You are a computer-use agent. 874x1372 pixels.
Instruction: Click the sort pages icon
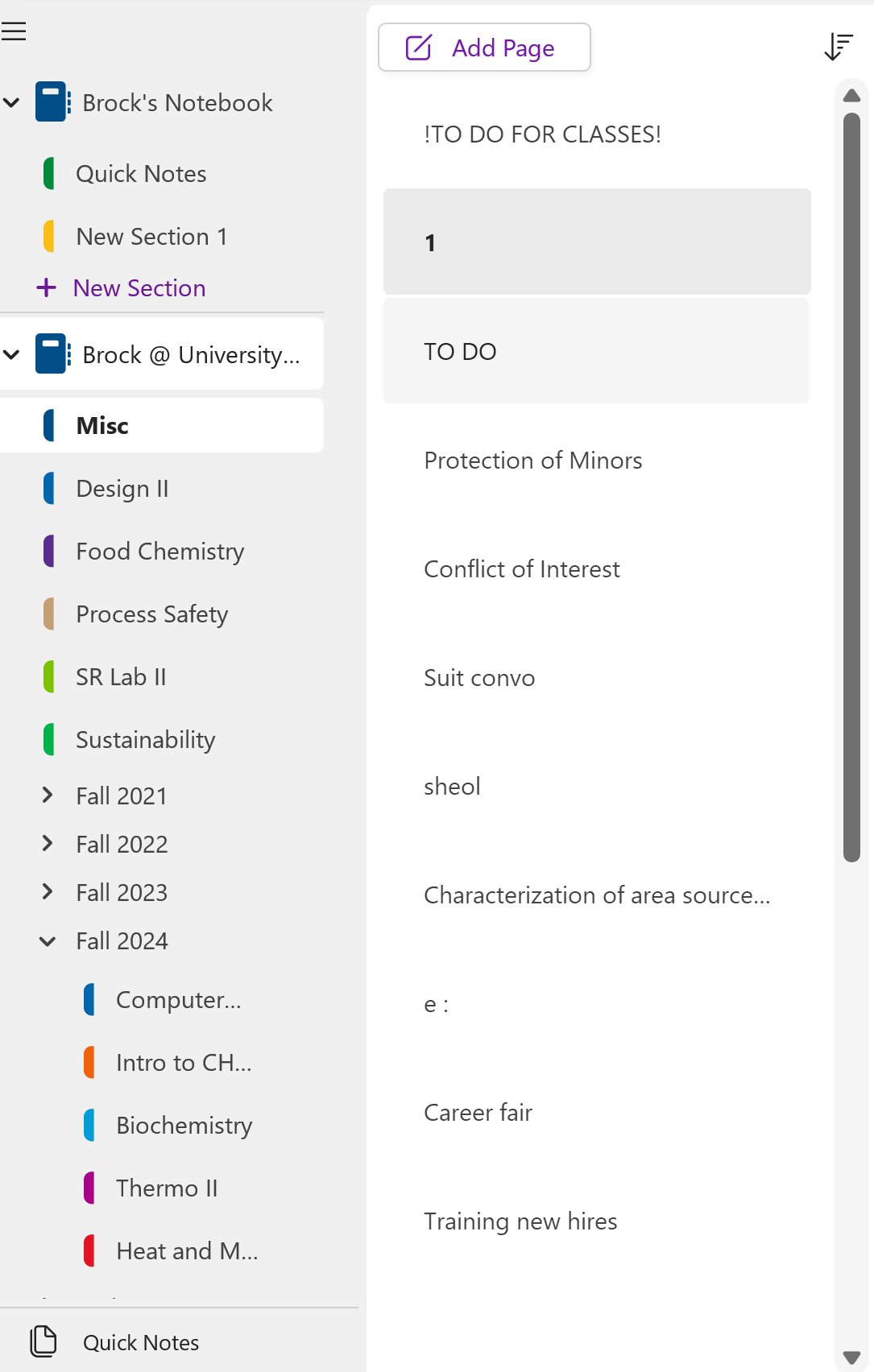839,47
